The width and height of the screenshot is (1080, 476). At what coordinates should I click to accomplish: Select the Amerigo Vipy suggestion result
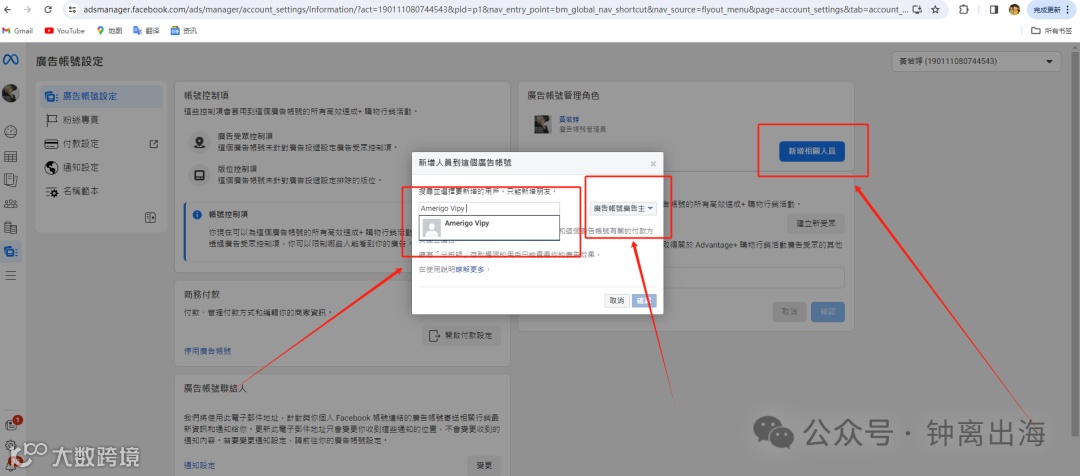[x=490, y=227]
